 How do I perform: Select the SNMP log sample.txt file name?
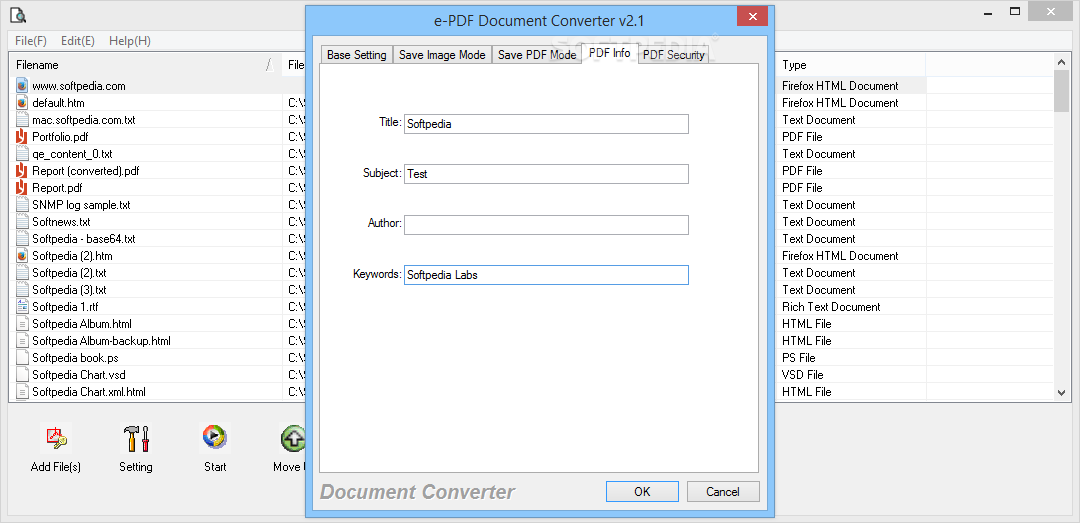(81, 205)
